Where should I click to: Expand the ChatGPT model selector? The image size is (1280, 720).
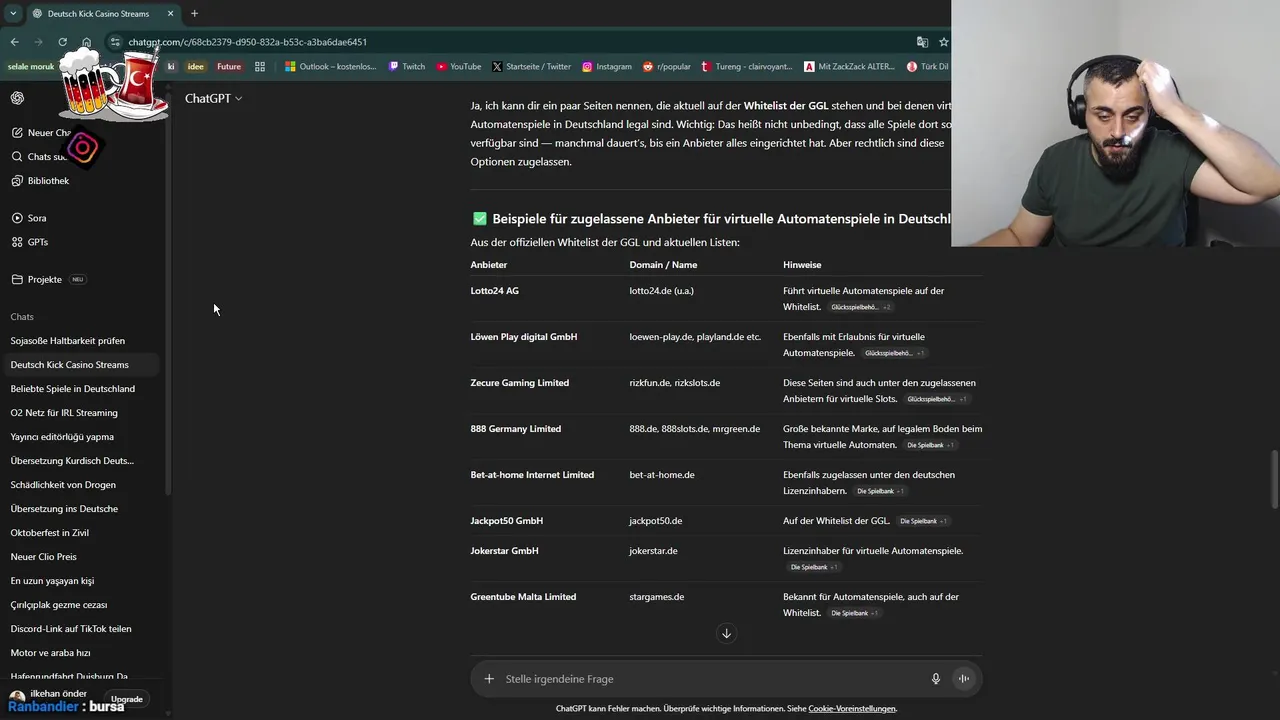click(x=213, y=98)
